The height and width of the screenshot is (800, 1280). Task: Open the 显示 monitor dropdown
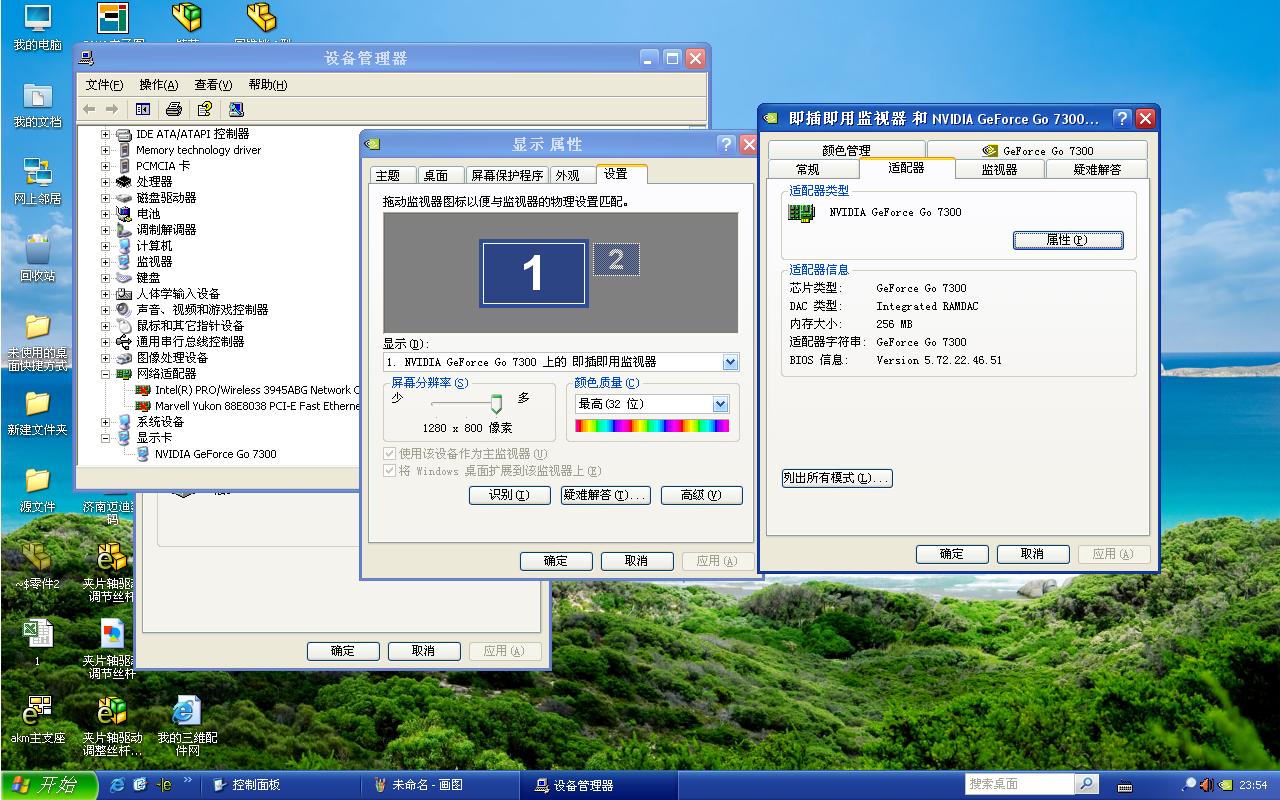click(730, 362)
